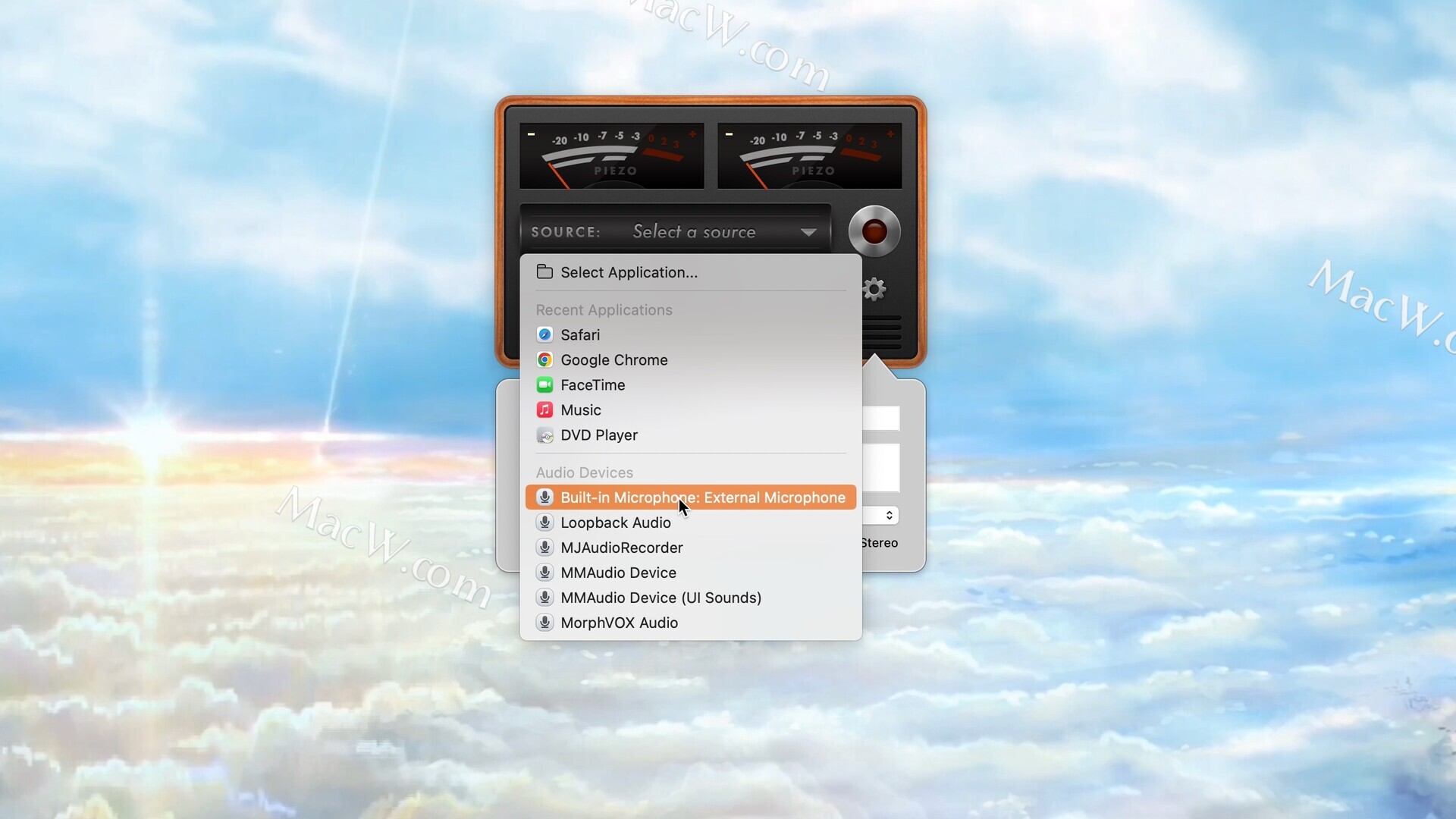Select MMAudio Device (UI Sounds)
The width and height of the screenshot is (1456, 819).
click(x=691, y=598)
